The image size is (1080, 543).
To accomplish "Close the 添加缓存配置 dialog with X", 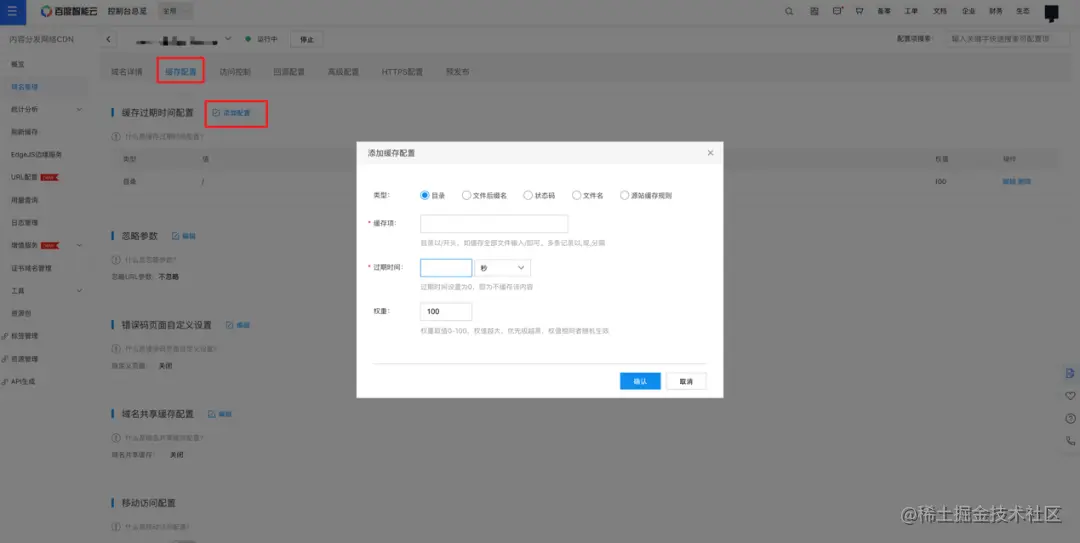I will [x=710, y=153].
